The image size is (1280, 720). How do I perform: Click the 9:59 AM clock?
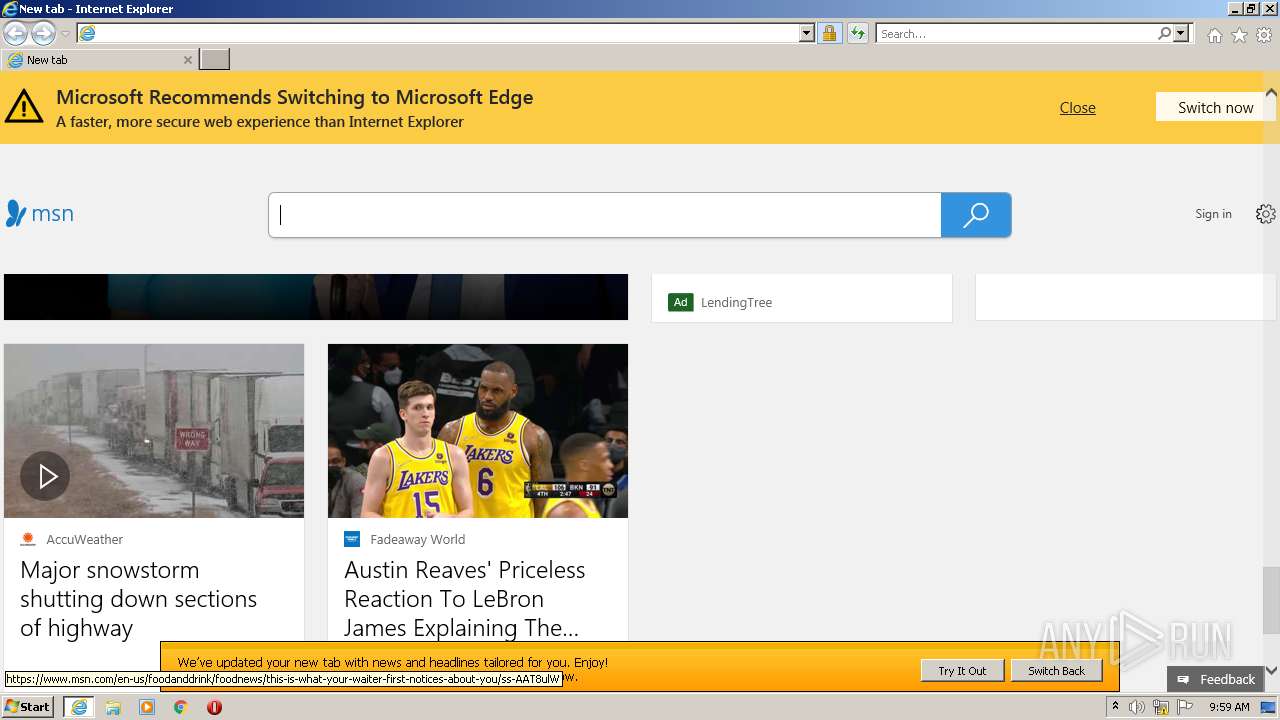point(1229,707)
